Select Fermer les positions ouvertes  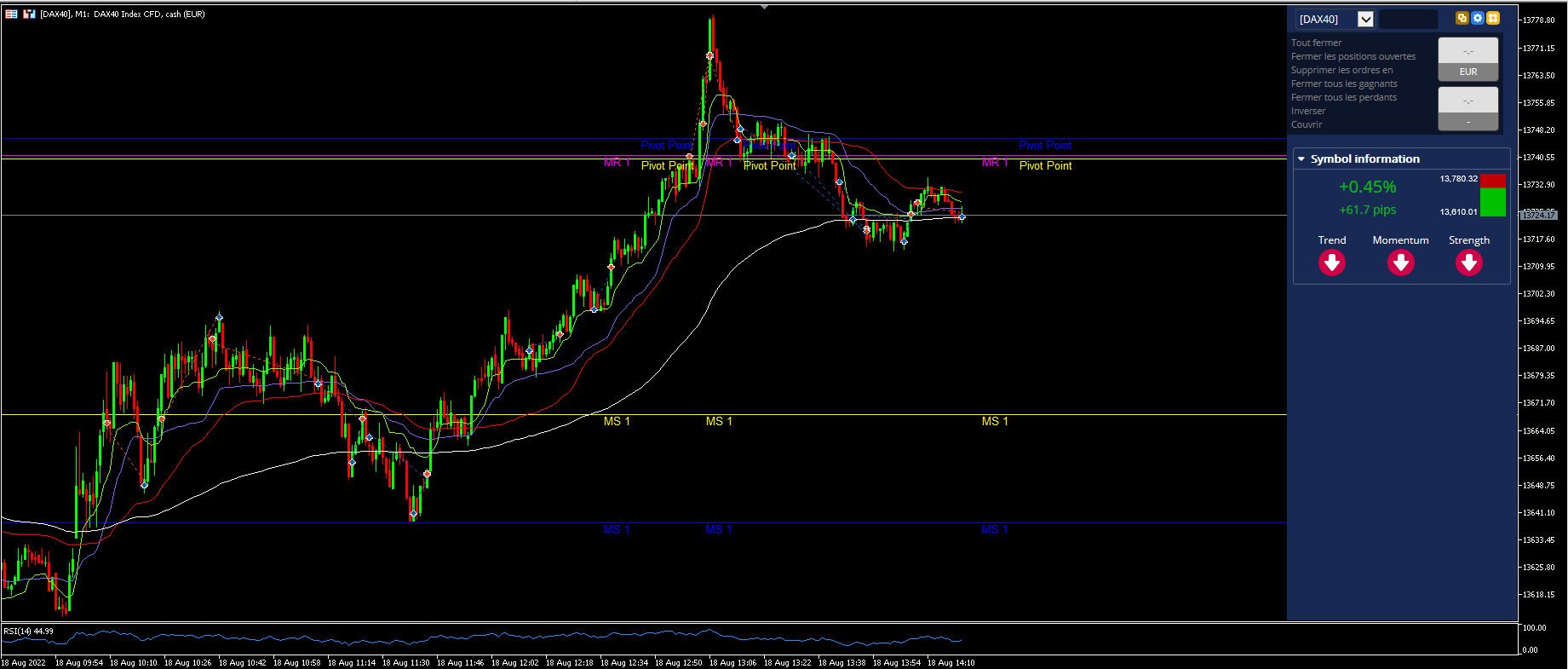(1353, 56)
